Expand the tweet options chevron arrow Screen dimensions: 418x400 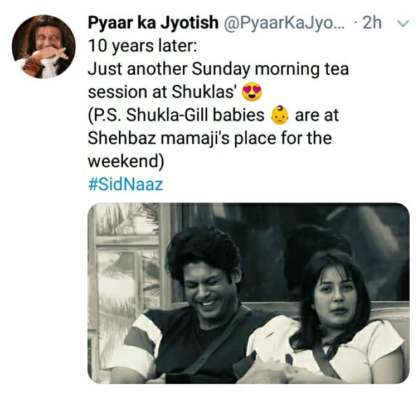(x=403, y=23)
